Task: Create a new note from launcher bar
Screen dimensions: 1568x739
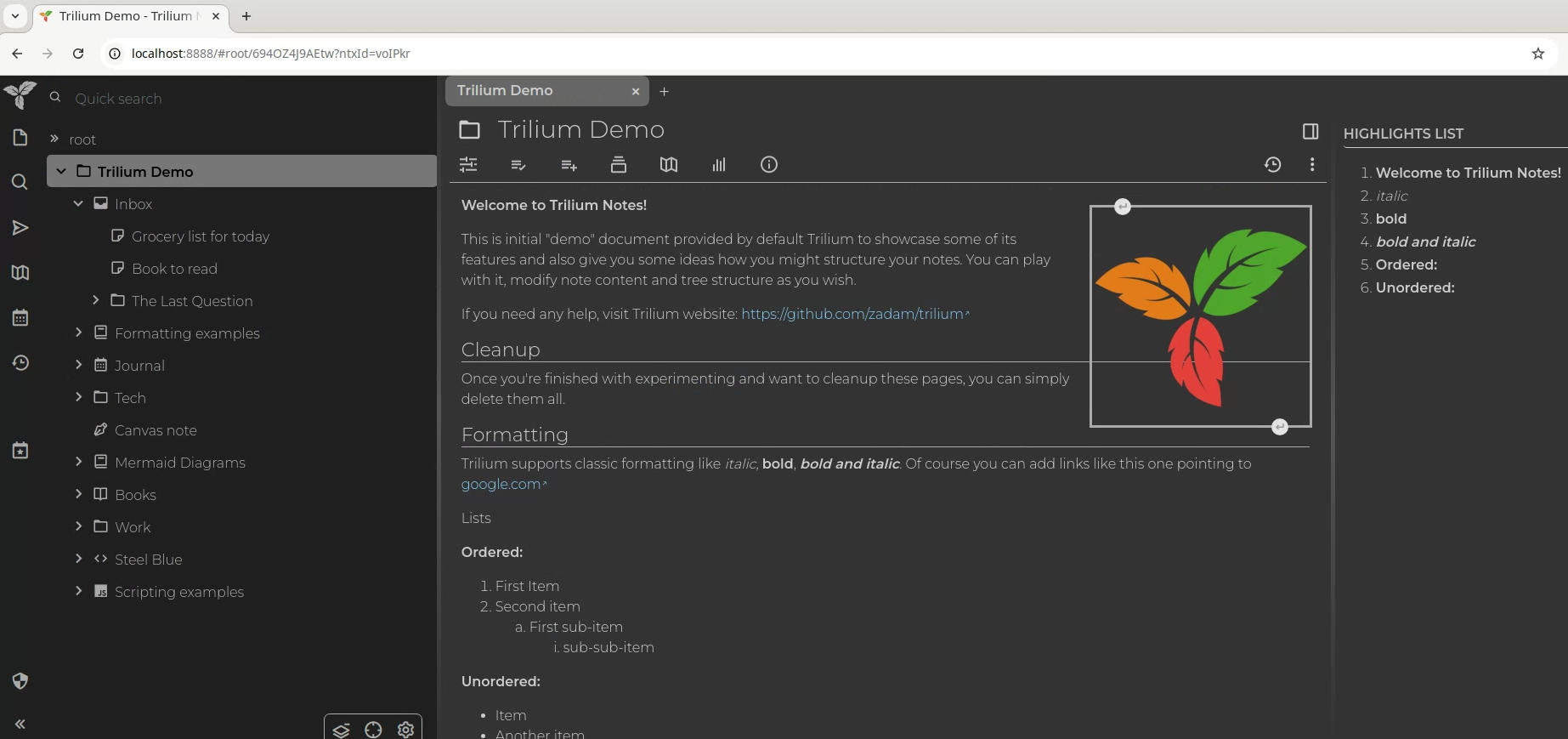Action: (x=20, y=138)
